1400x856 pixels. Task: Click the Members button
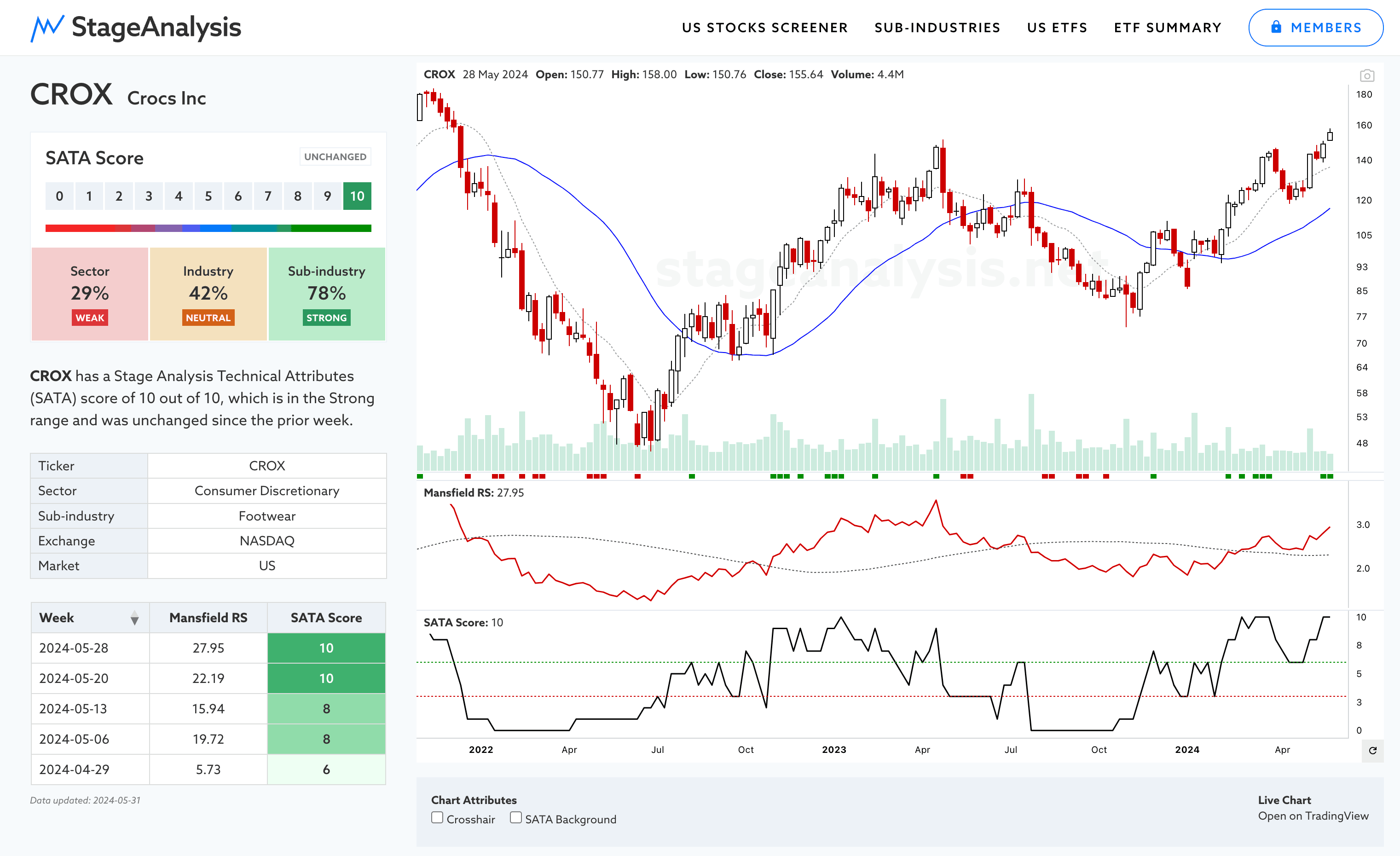coord(1315,27)
